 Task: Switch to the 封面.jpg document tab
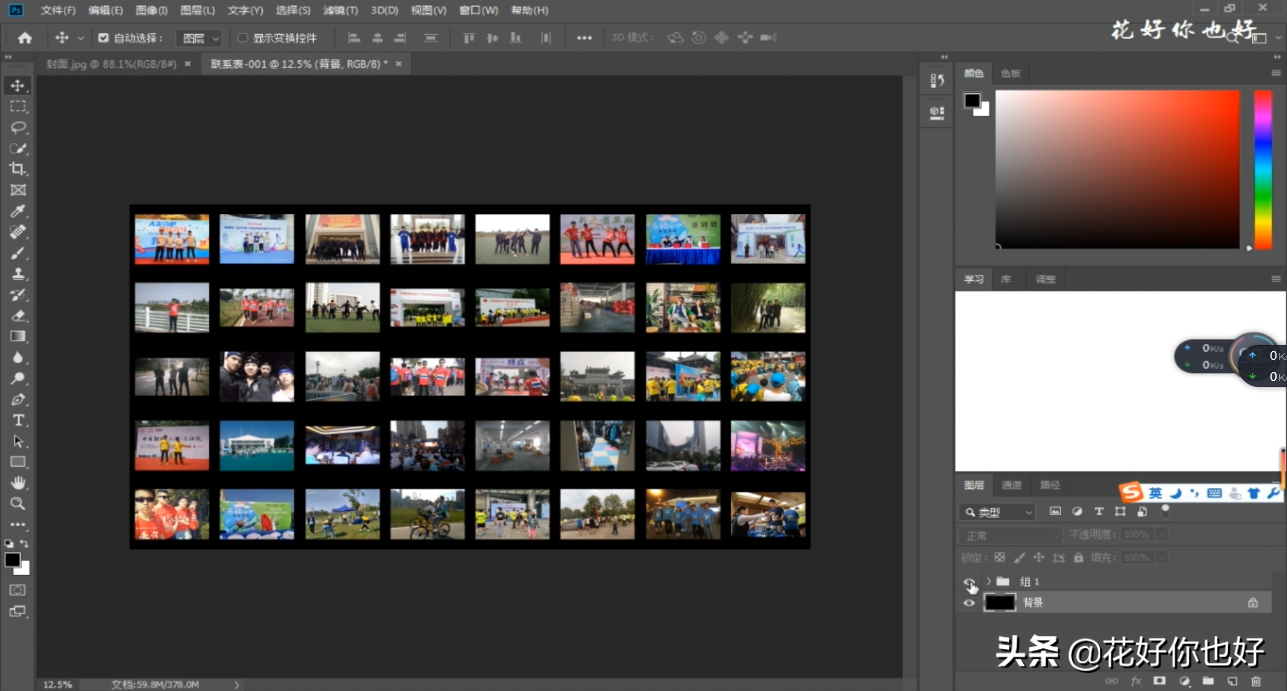pos(111,63)
